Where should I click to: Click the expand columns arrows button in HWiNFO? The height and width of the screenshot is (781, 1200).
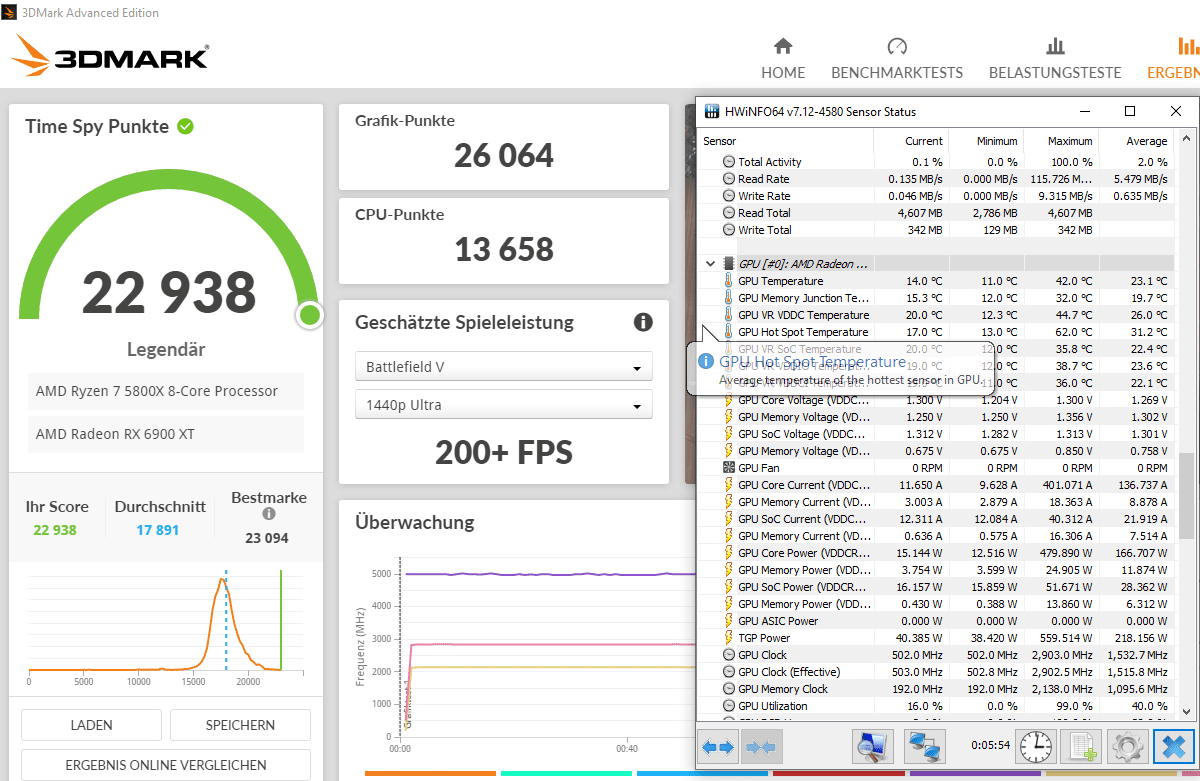[x=719, y=746]
